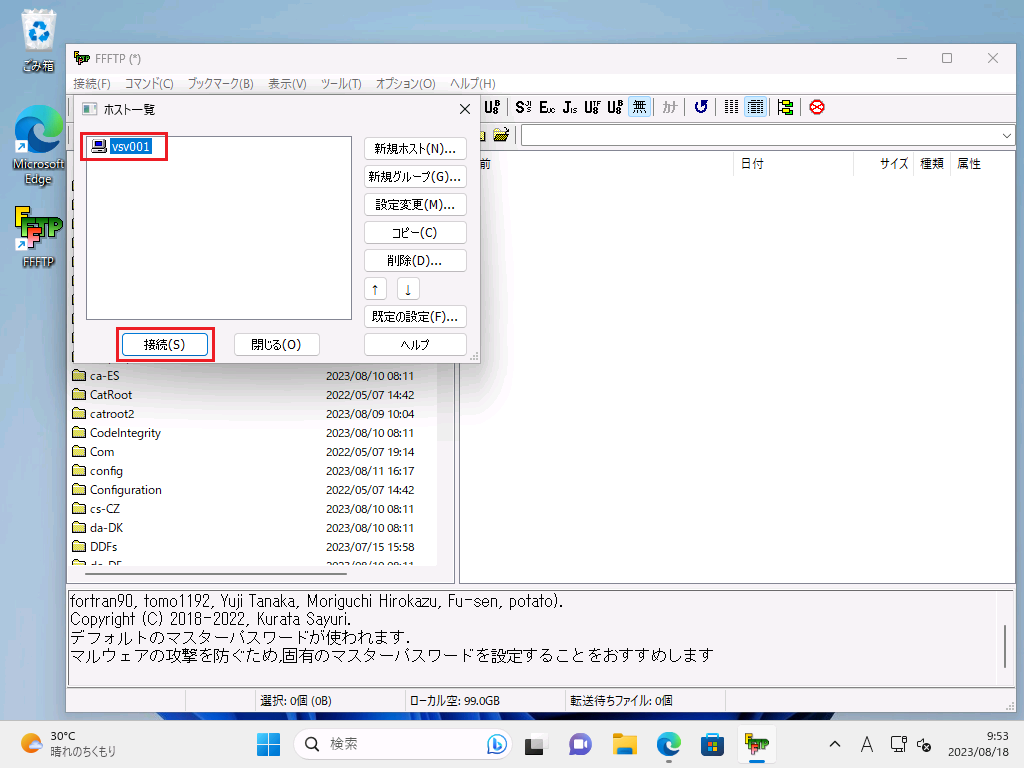Screen dimensions: 1024x768
Task: Click the blue refresh arrow icon
Action: point(701,107)
